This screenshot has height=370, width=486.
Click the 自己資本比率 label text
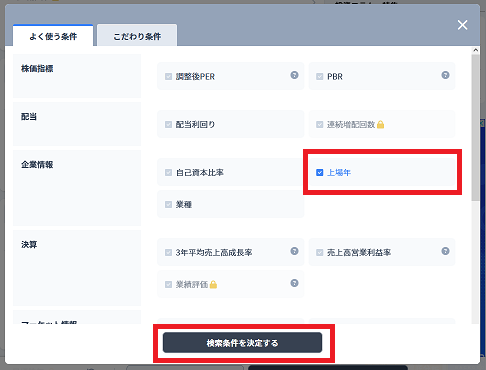pyautogui.click(x=200, y=173)
